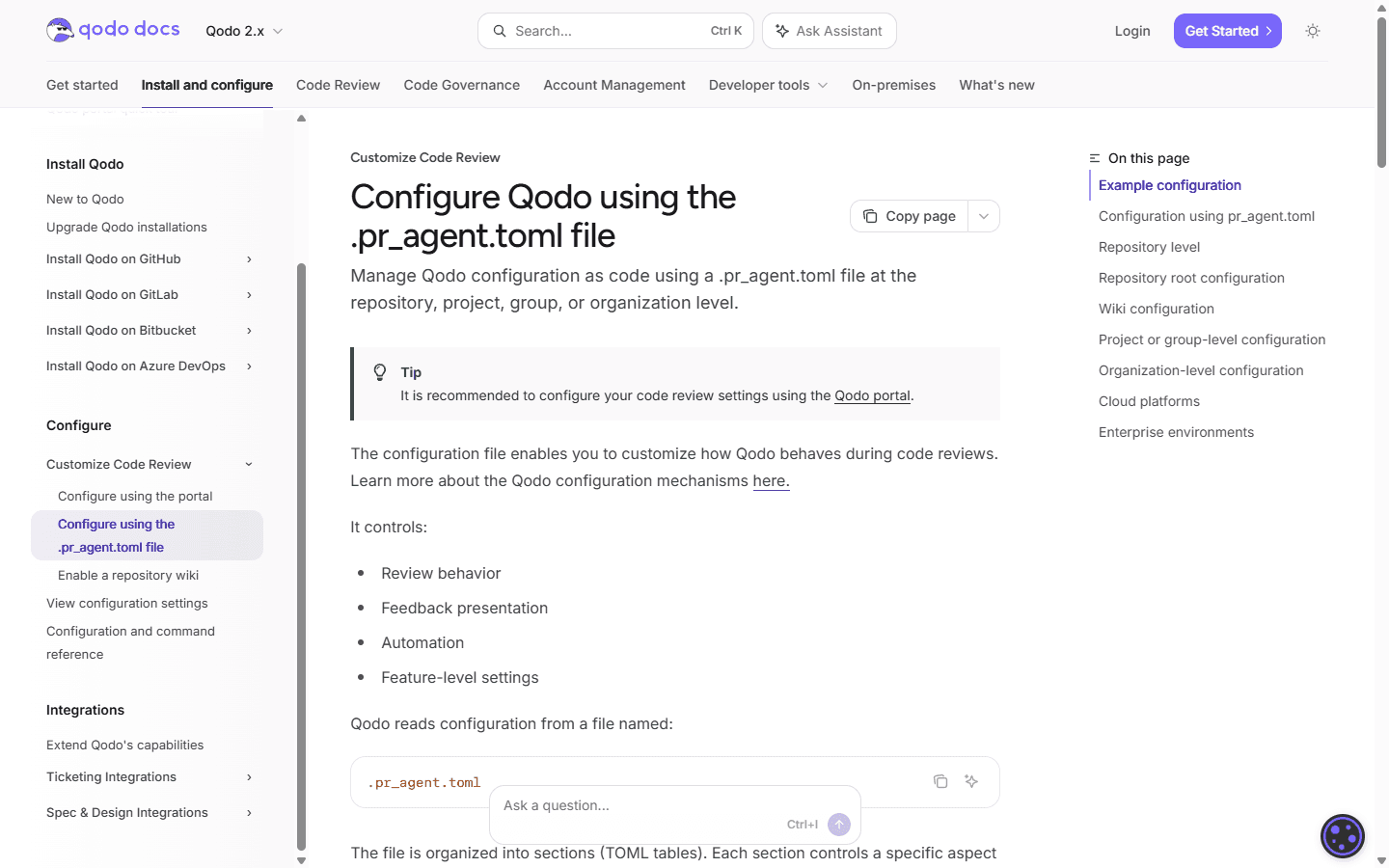Open the cookie preferences floating icon
The image size is (1389, 868).
click(x=1343, y=836)
